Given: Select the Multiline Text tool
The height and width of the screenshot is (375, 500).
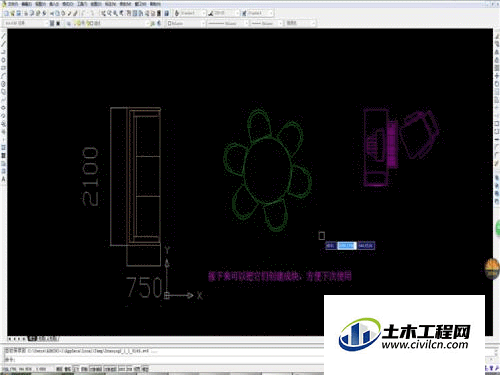Looking at the screenshot, I should click(x=4, y=179).
